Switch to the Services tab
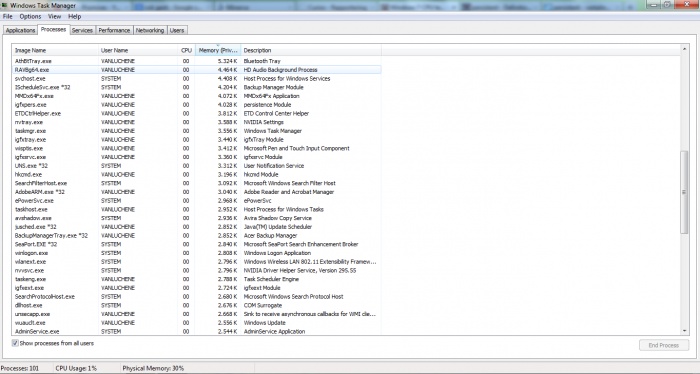Image resolution: width=700 pixels, height=374 pixels. tap(82, 30)
